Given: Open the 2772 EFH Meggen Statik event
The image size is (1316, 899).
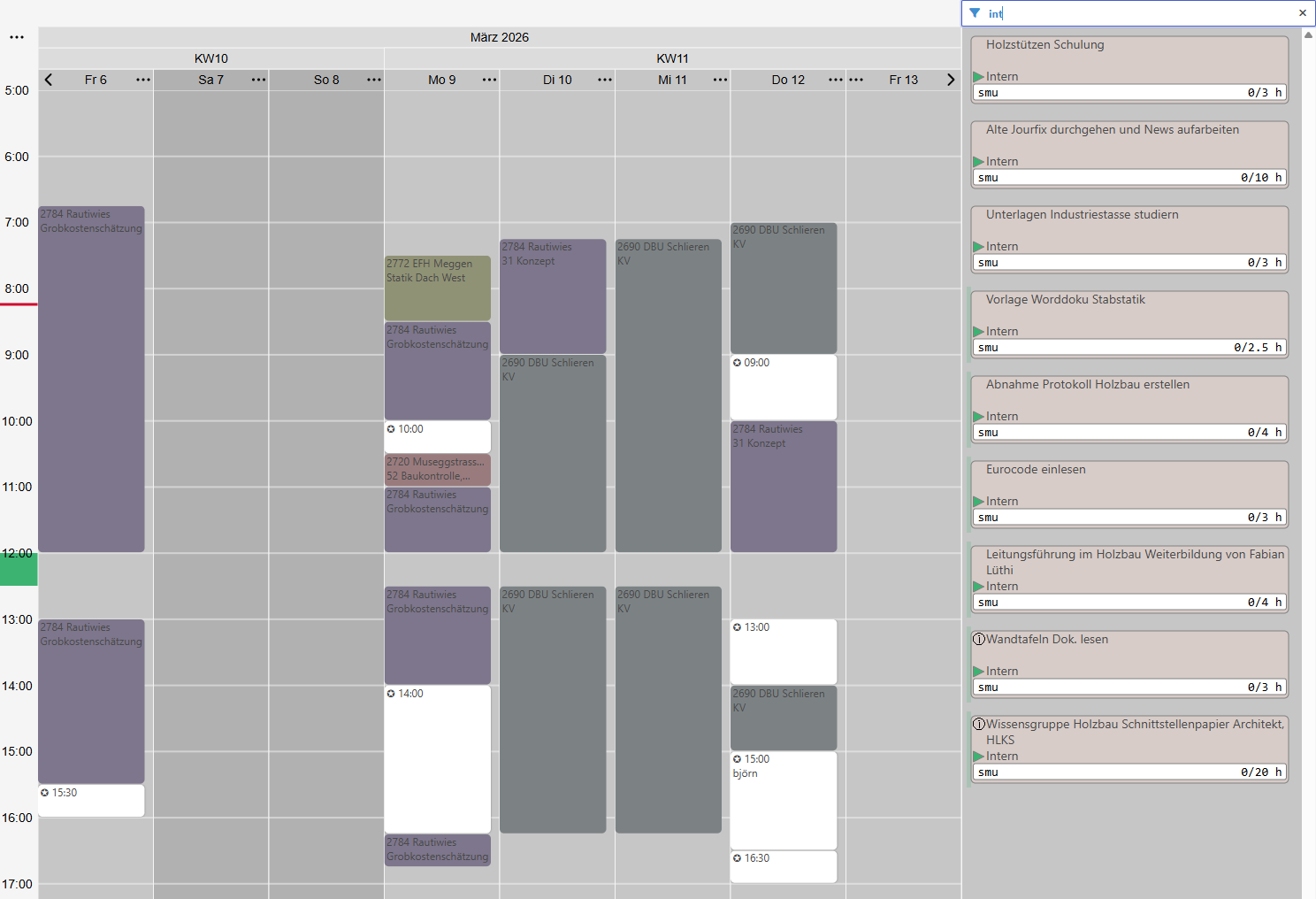Looking at the screenshot, I should (437, 288).
